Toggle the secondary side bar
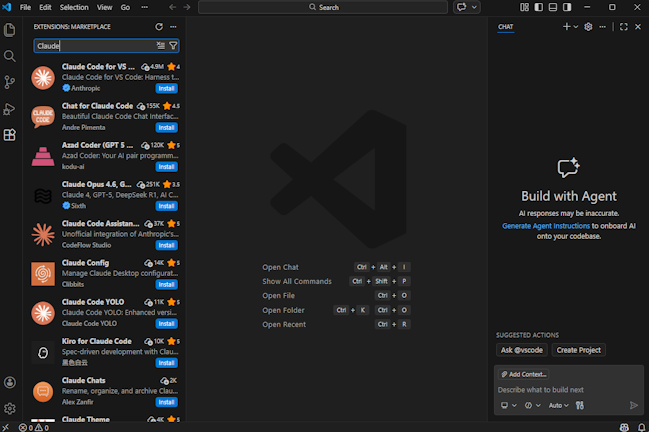 coord(567,7)
